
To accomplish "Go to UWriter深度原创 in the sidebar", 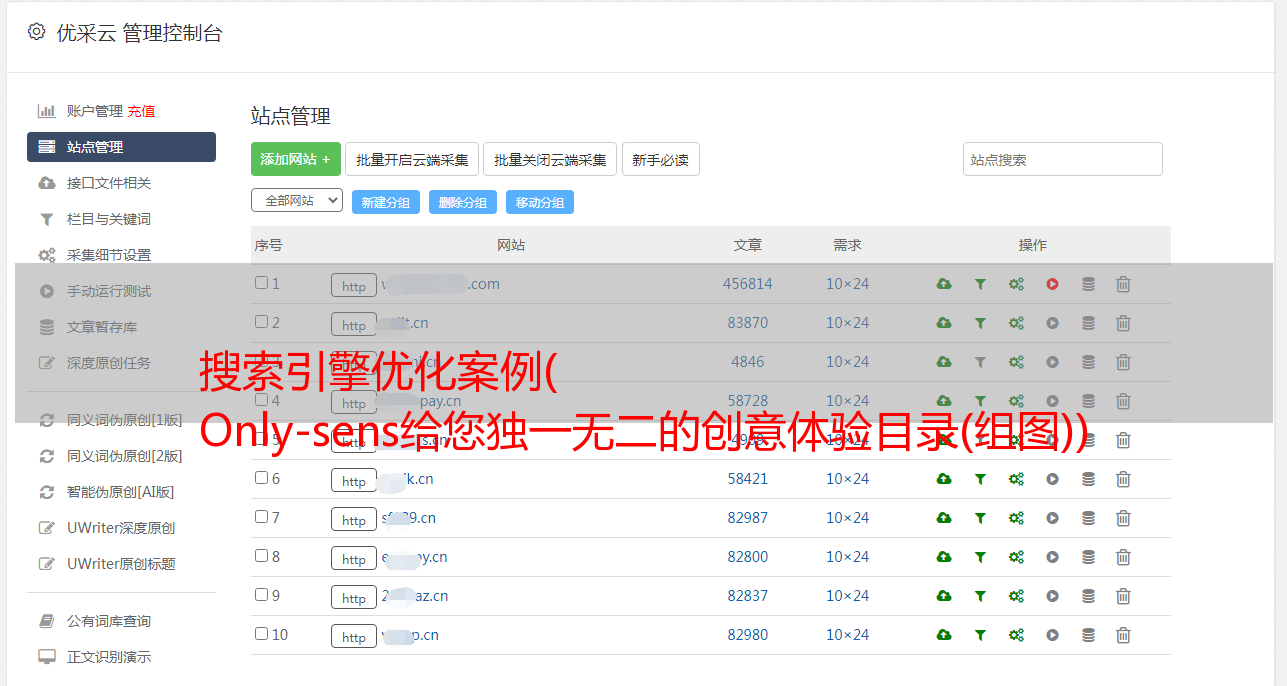I will click(x=121, y=528).
